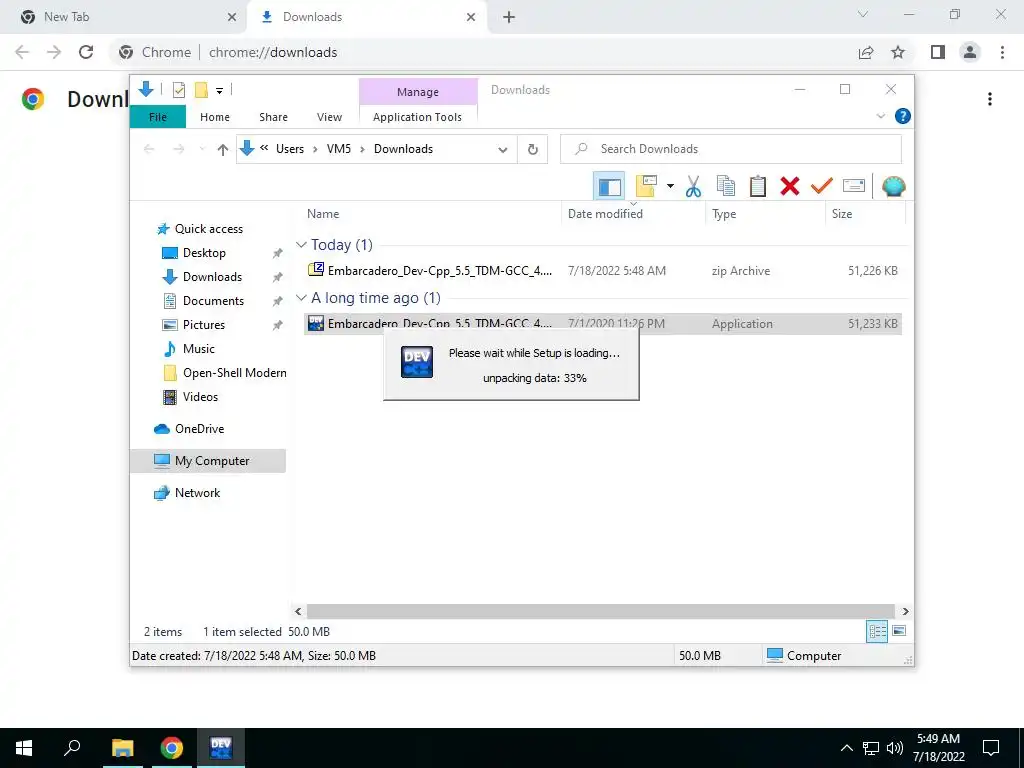Show hidden system tray icons
Image resolution: width=1024 pixels, height=768 pixels.
pos(846,748)
